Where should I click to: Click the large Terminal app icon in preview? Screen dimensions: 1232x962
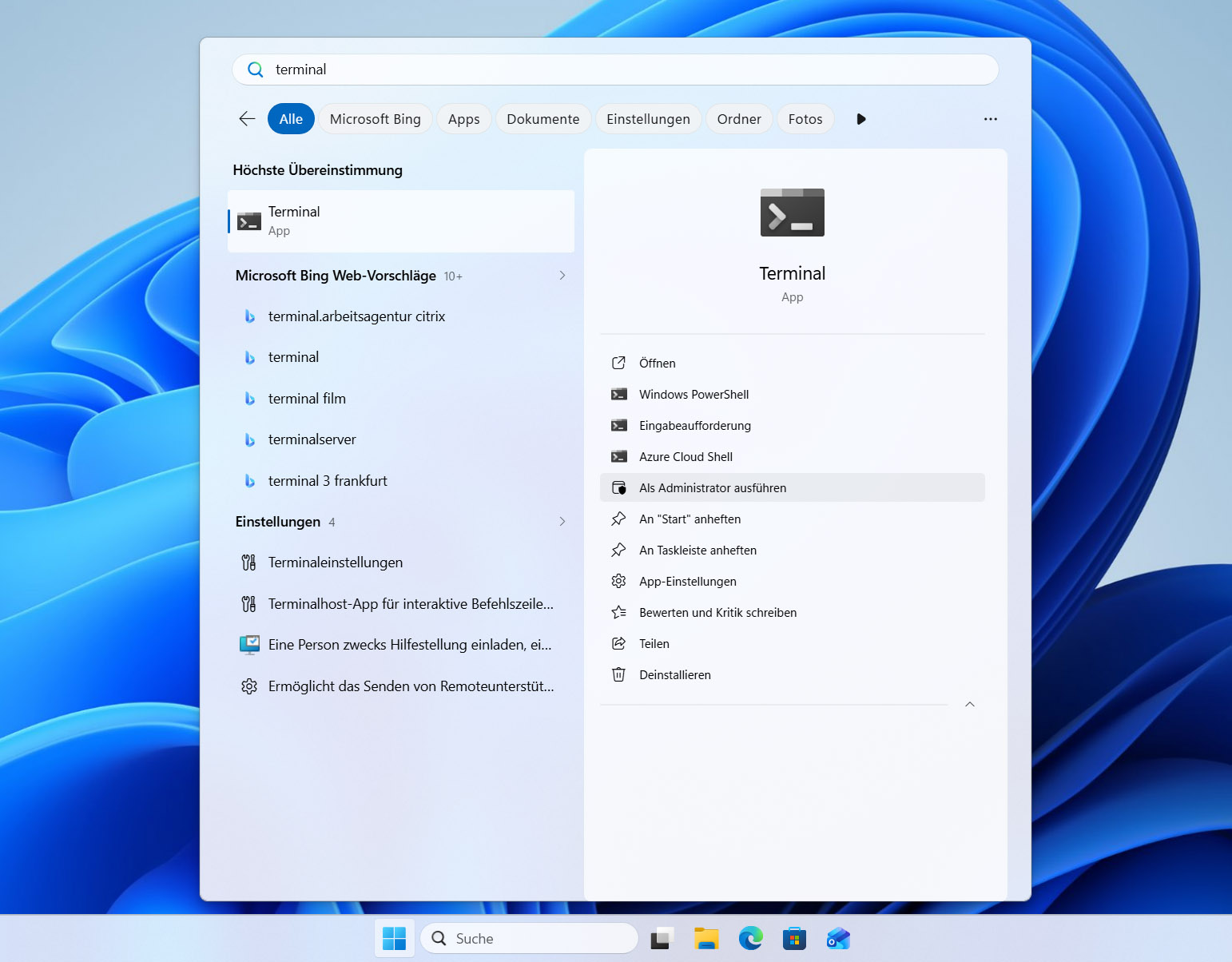pyautogui.click(x=793, y=213)
